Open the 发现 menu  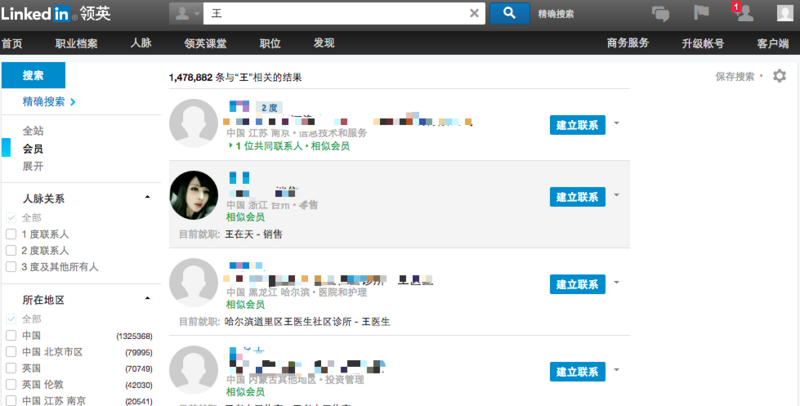click(x=324, y=43)
